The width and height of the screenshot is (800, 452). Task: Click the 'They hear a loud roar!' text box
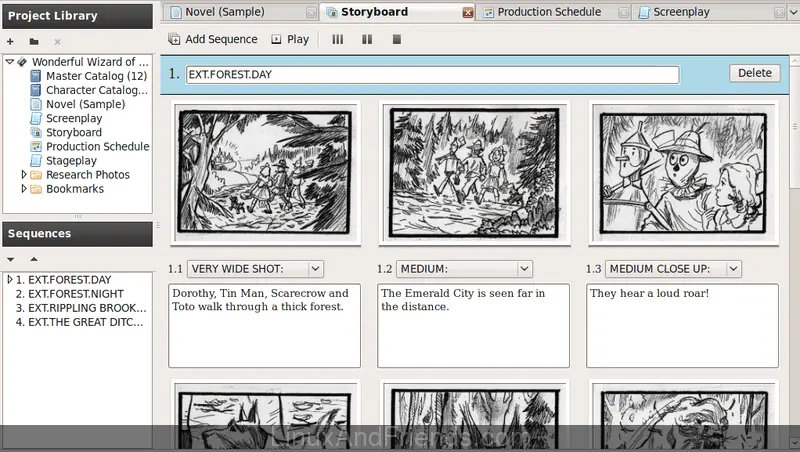tap(682, 325)
